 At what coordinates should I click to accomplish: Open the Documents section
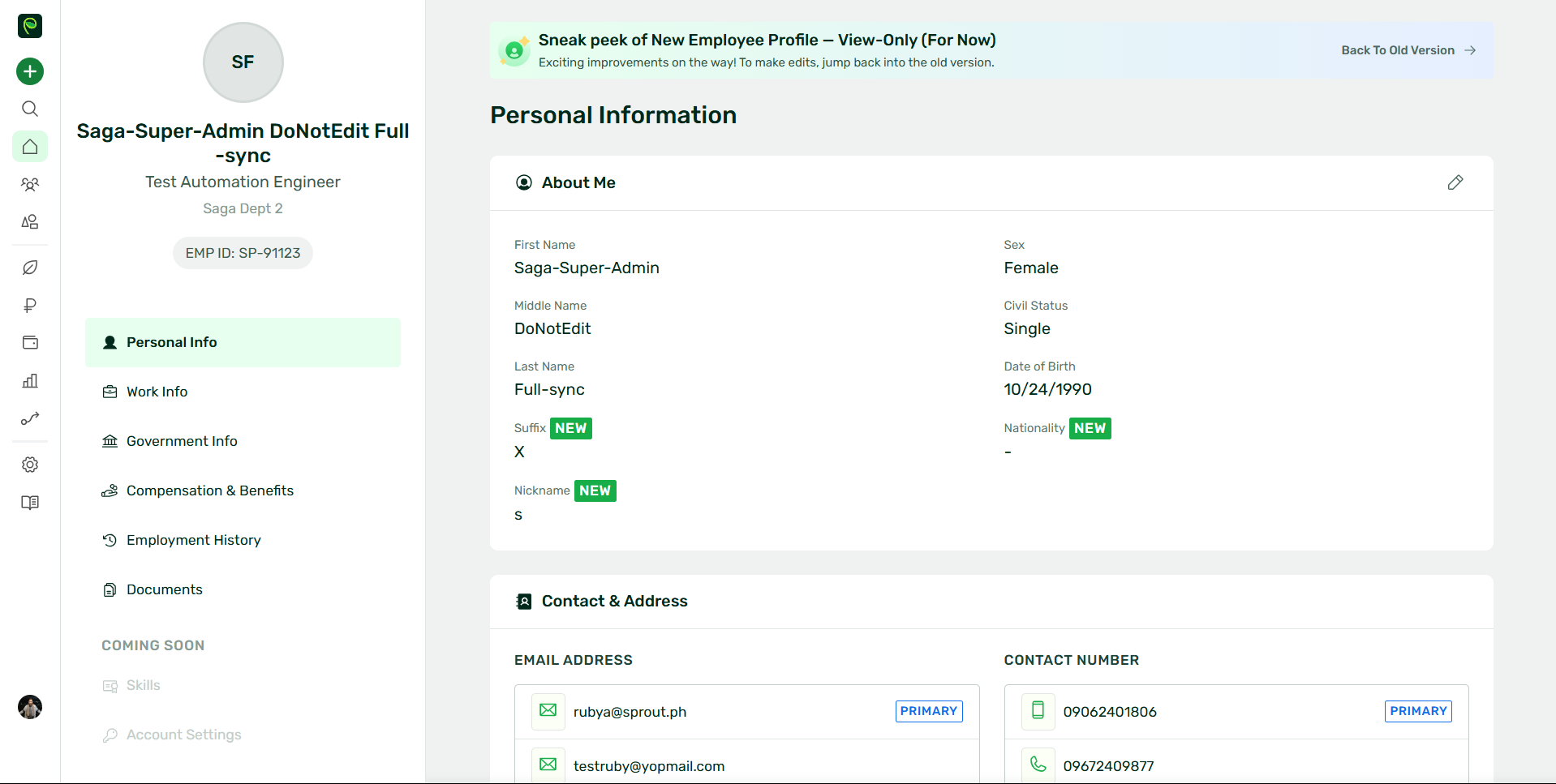(164, 589)
